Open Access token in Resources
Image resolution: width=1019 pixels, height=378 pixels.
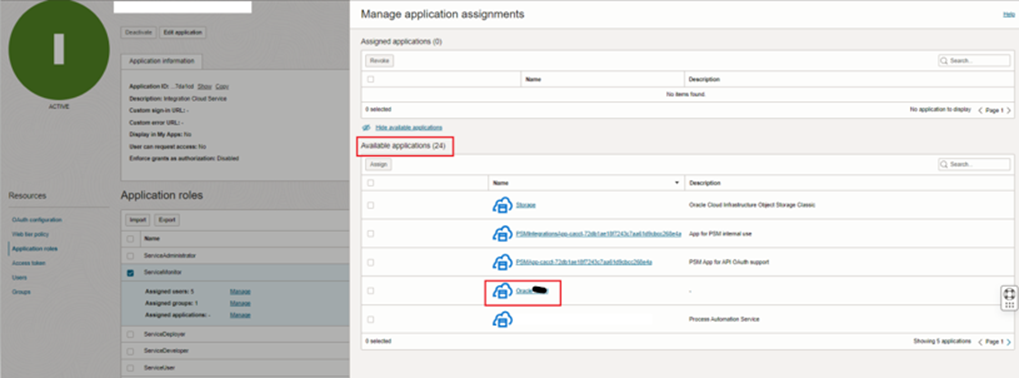[x=29, y=263]
